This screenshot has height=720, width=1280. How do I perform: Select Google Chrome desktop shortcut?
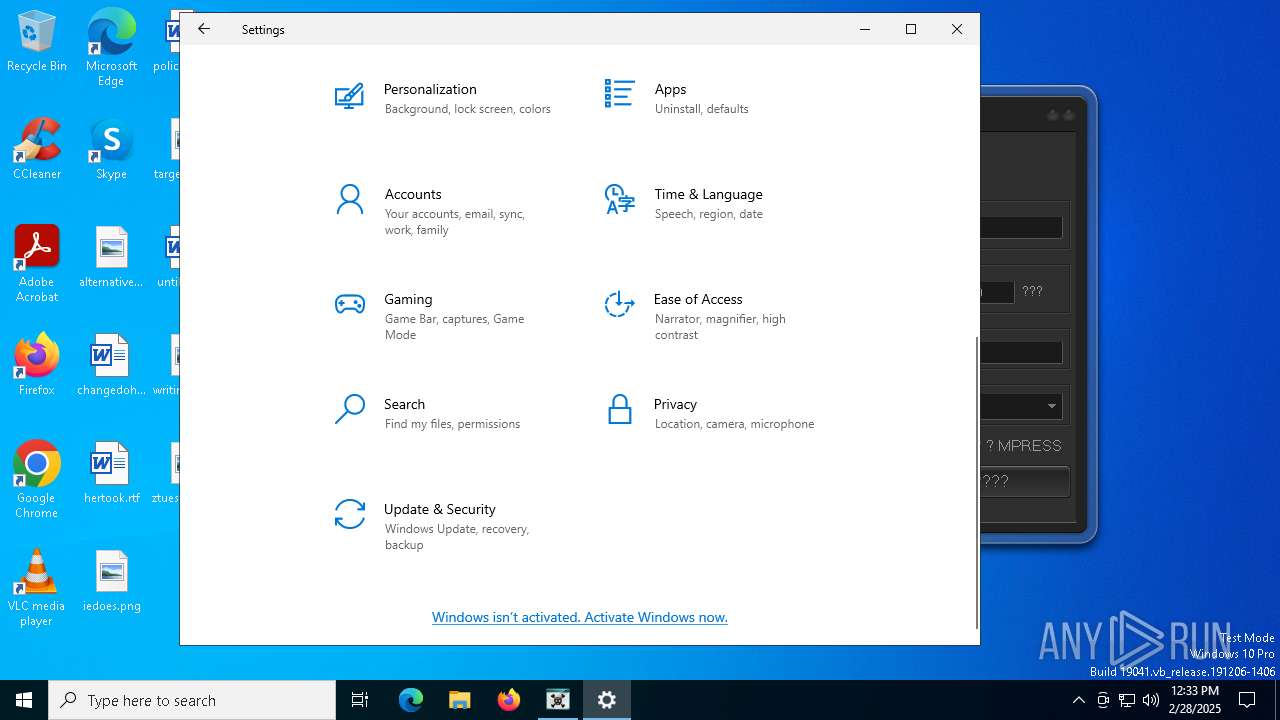37,480
